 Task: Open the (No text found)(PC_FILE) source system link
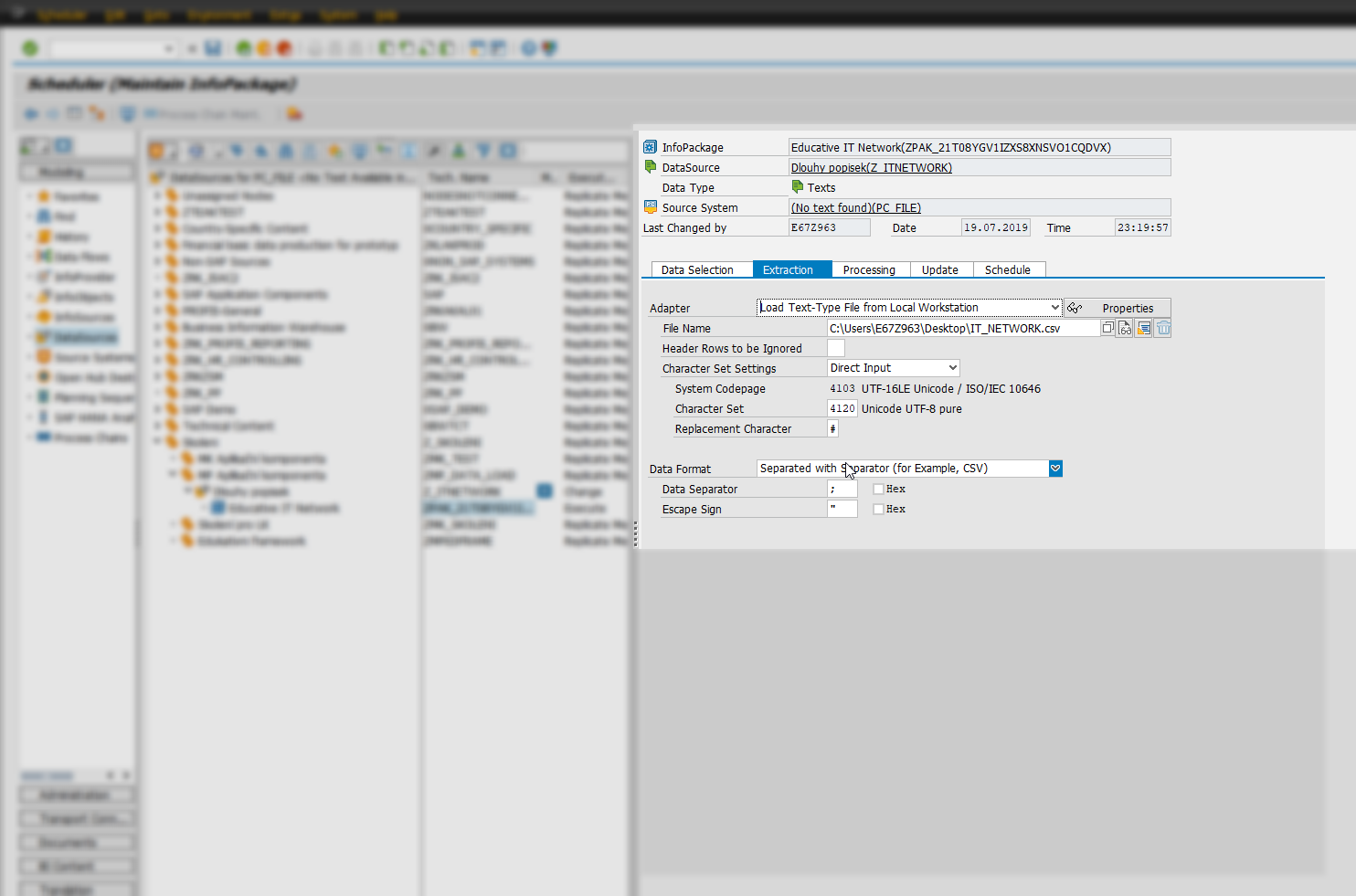click(x=854, y=207)
